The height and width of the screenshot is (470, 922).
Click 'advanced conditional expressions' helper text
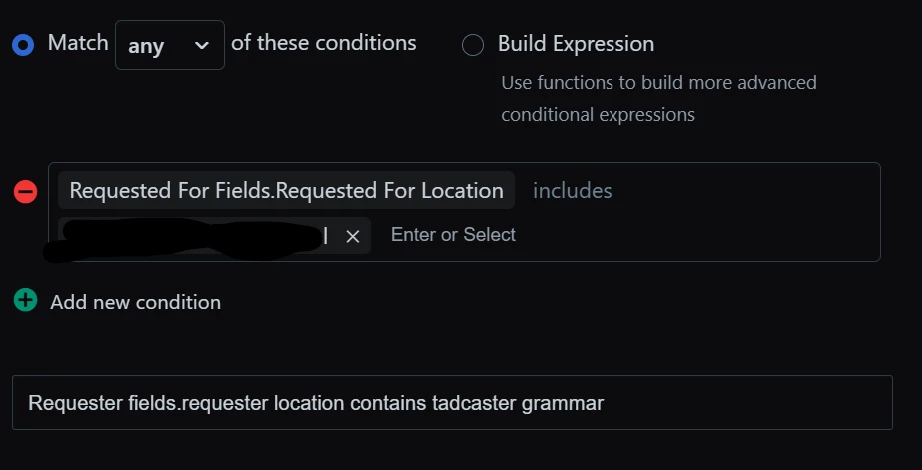(x=659, y=98)
